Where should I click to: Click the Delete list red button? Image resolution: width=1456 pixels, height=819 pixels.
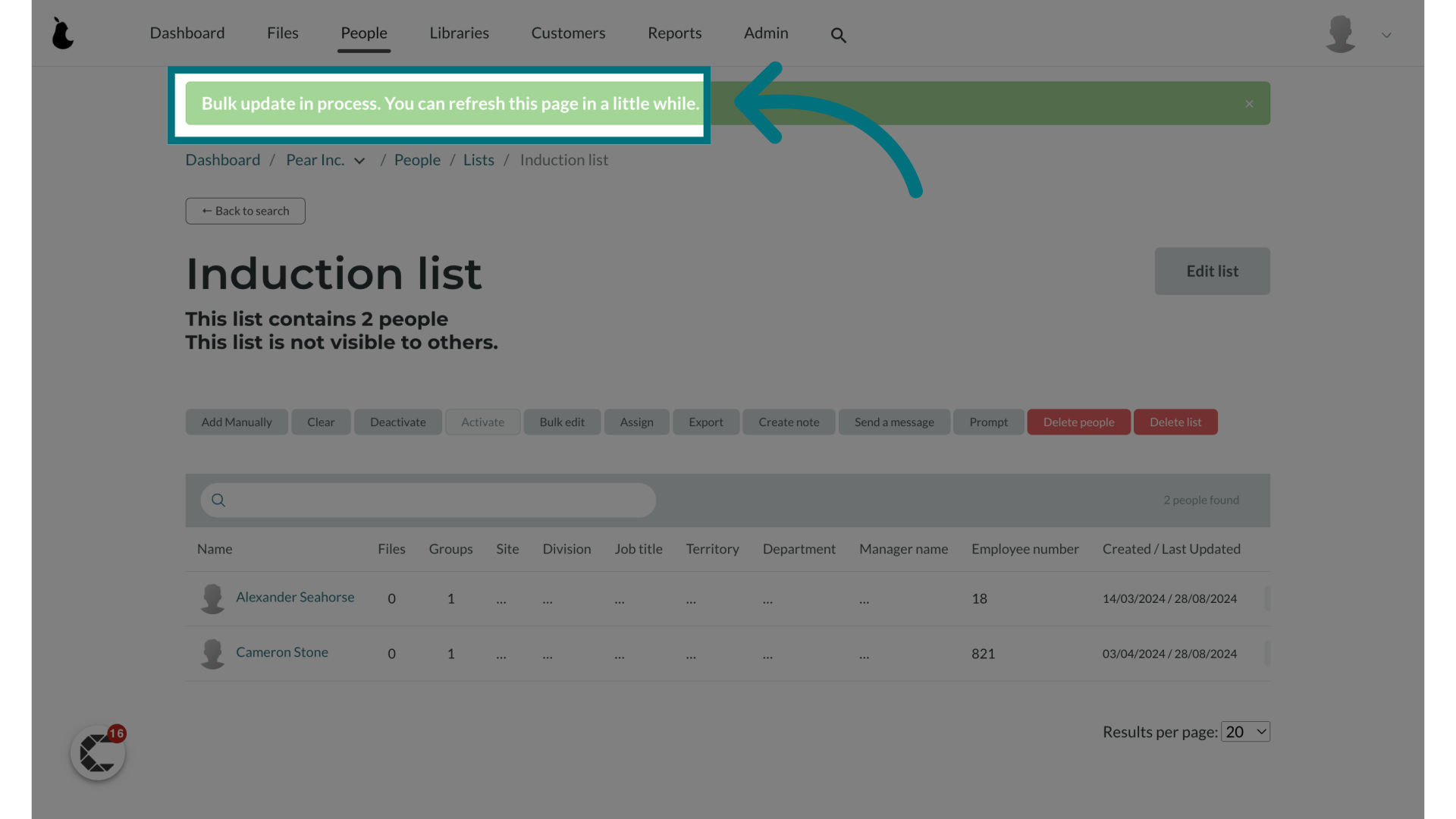pos(1175,421)
